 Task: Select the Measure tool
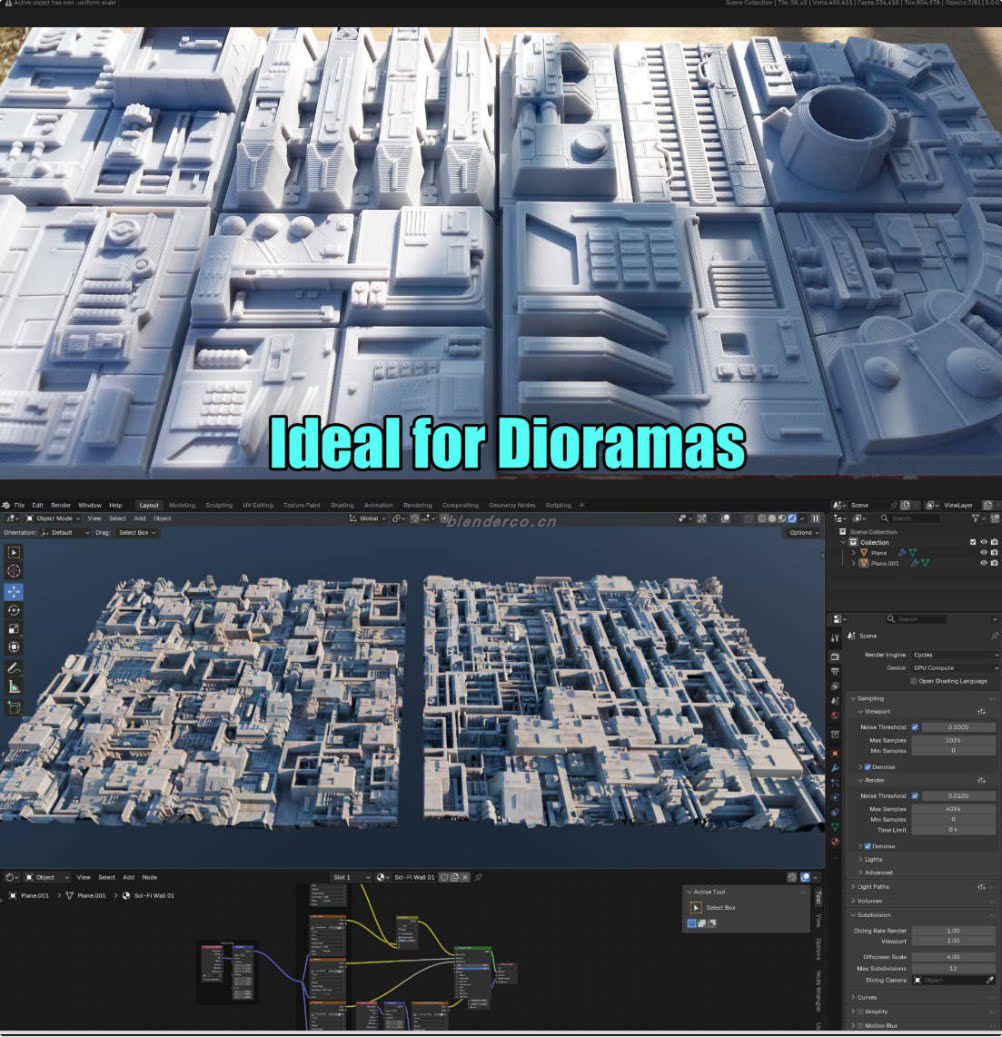pyautogui.click(x=14, y=688)
